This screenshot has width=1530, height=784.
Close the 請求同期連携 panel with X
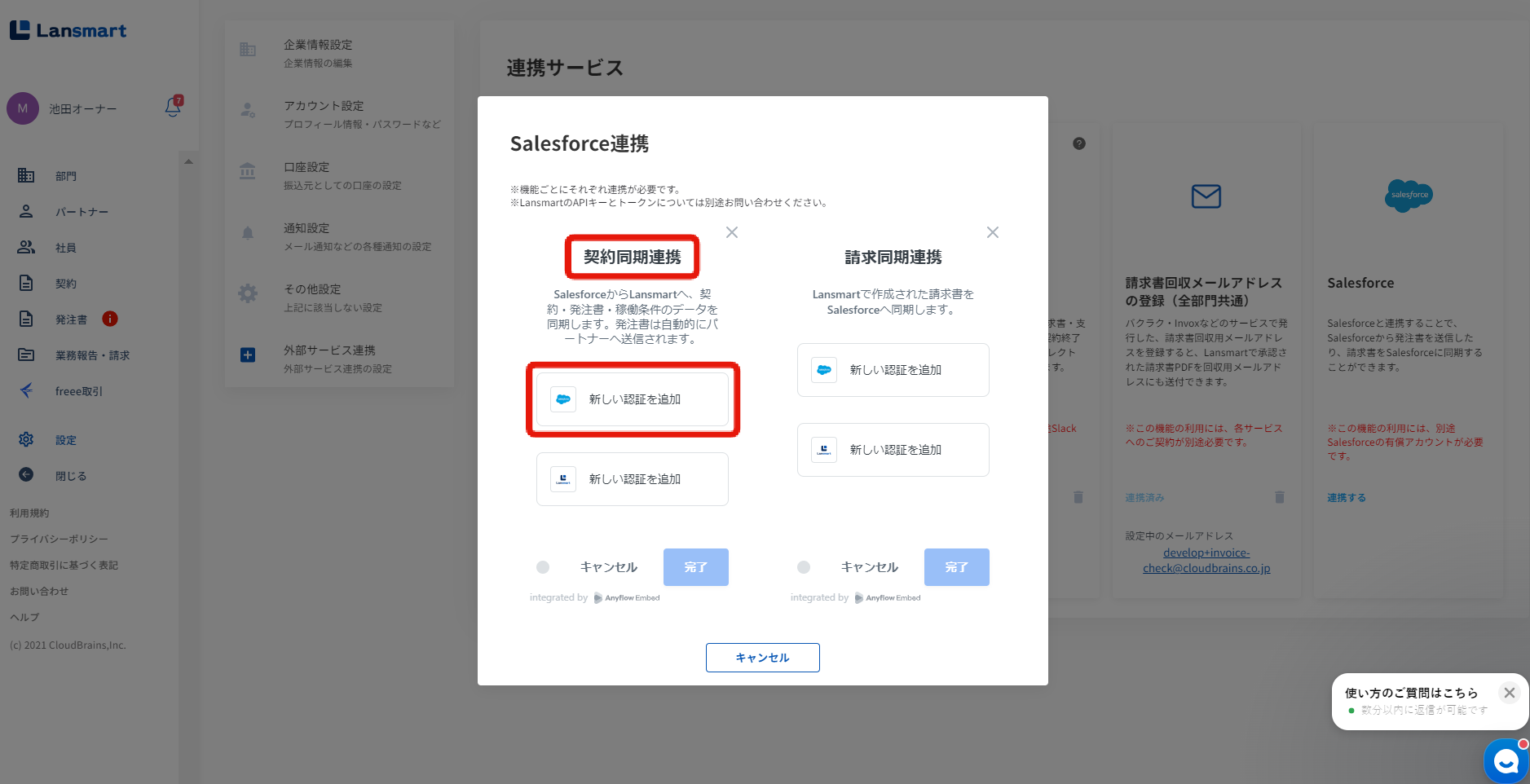click(993, 232)
